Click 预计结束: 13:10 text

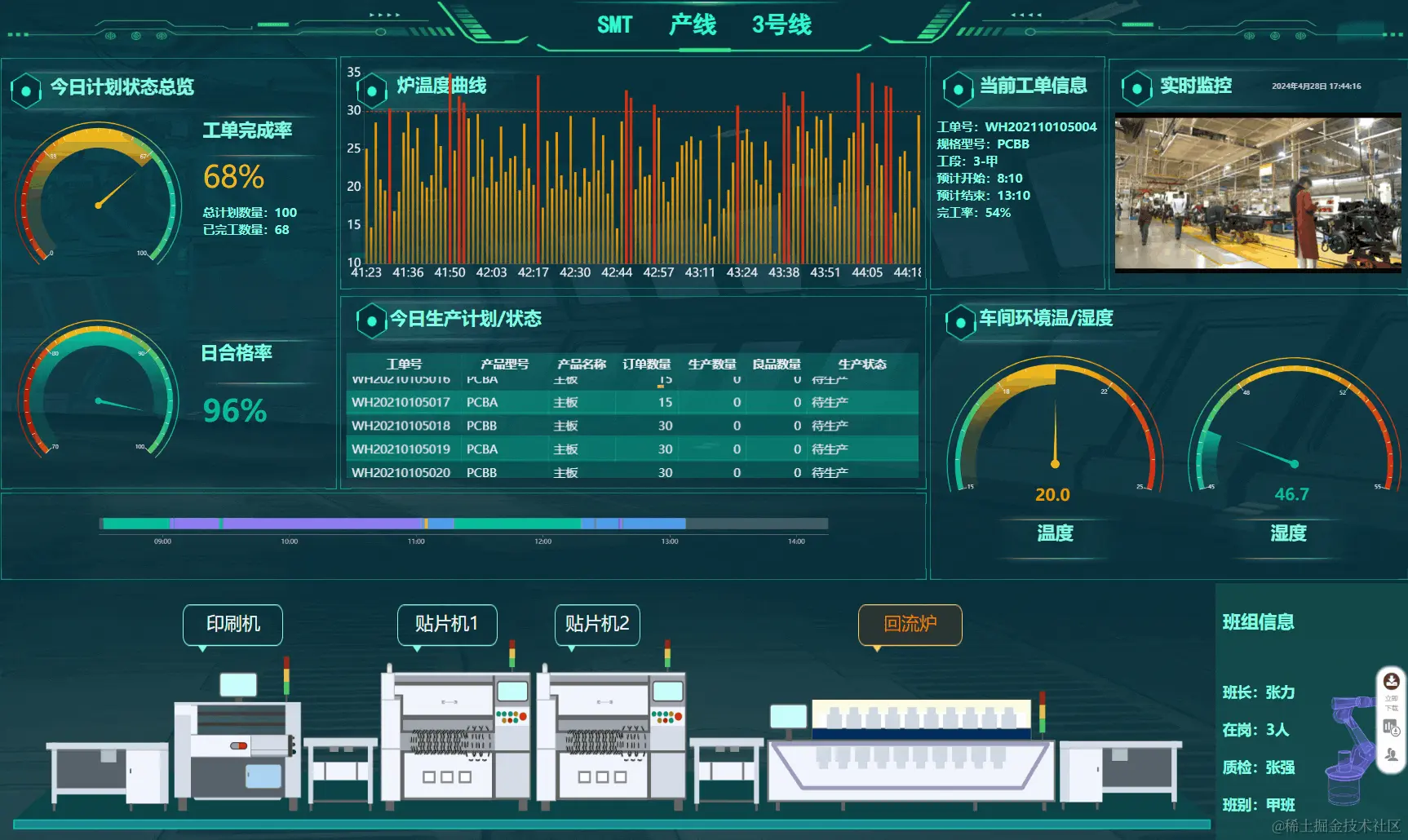pos(983,195)
